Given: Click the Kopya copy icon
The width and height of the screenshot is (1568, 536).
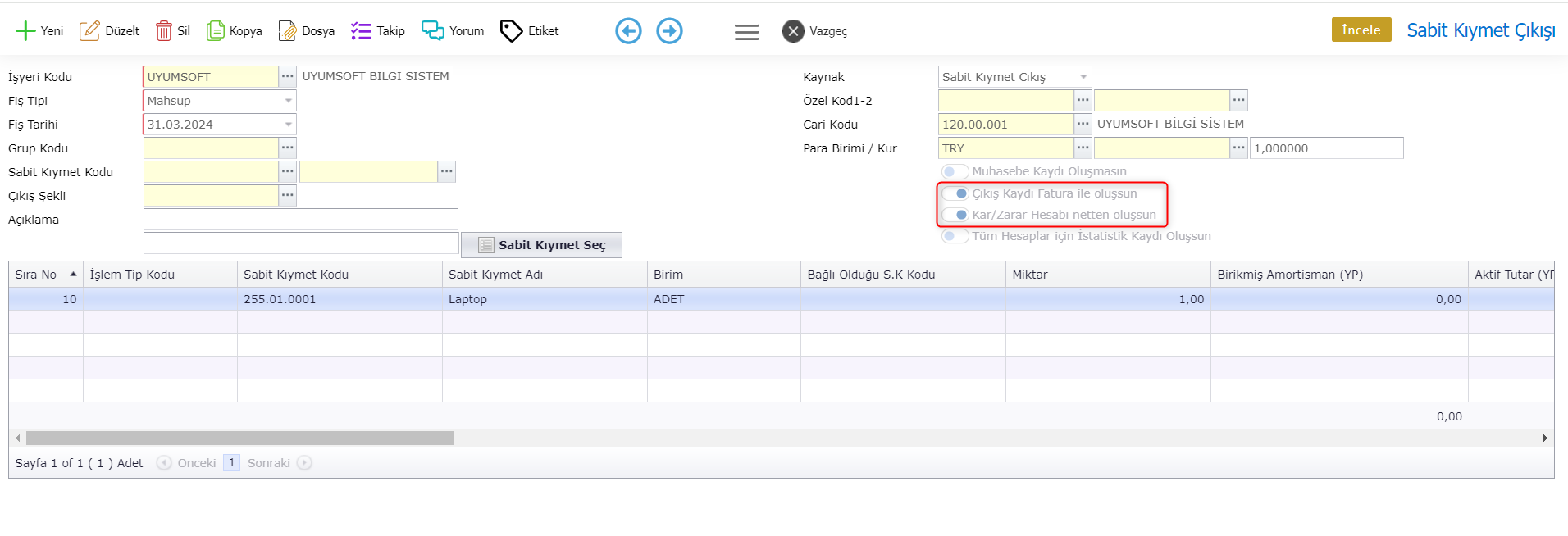Looking at the screenshot, I should [215, 31].
